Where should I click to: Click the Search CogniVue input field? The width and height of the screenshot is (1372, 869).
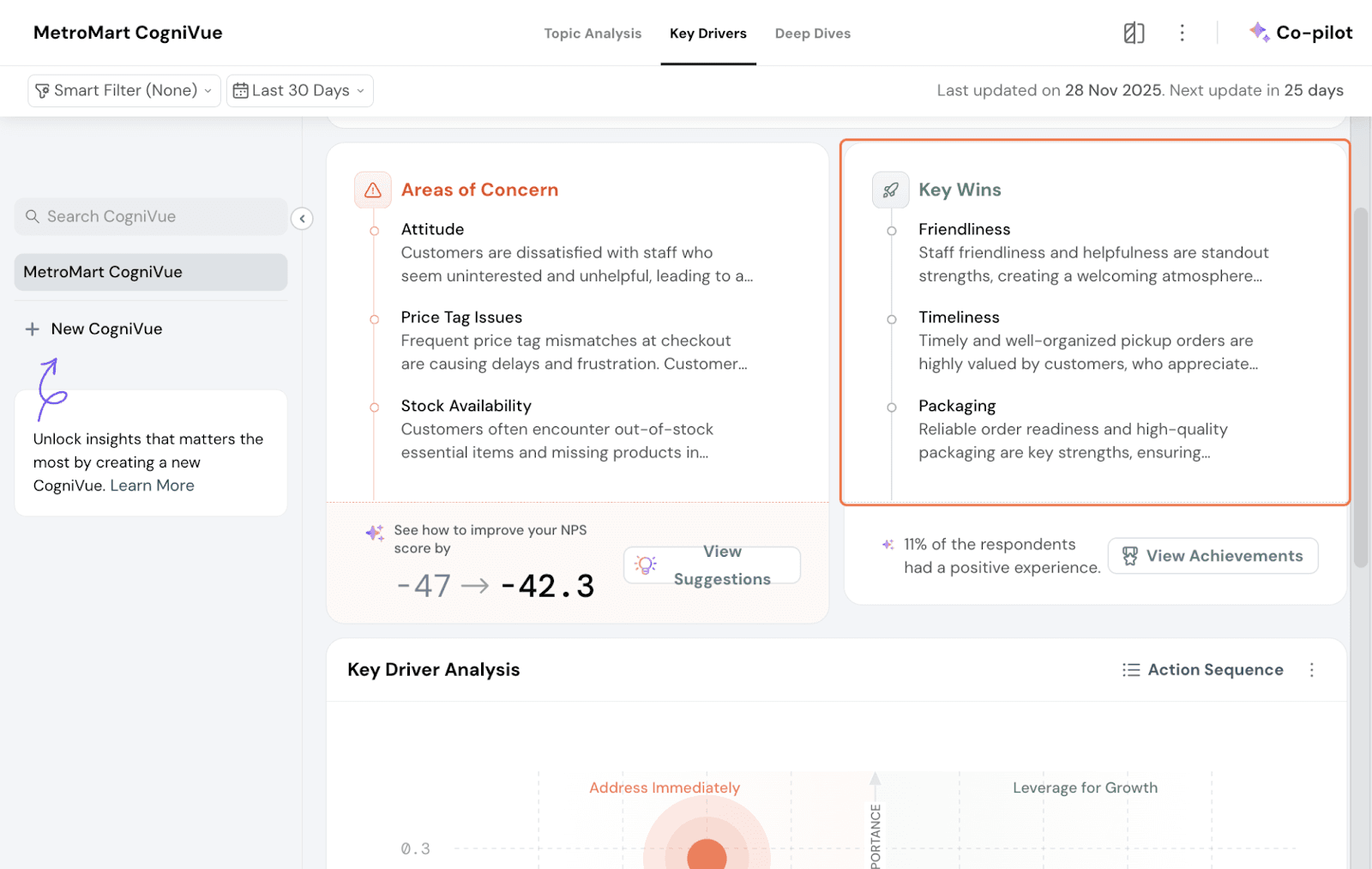point(151,217)
